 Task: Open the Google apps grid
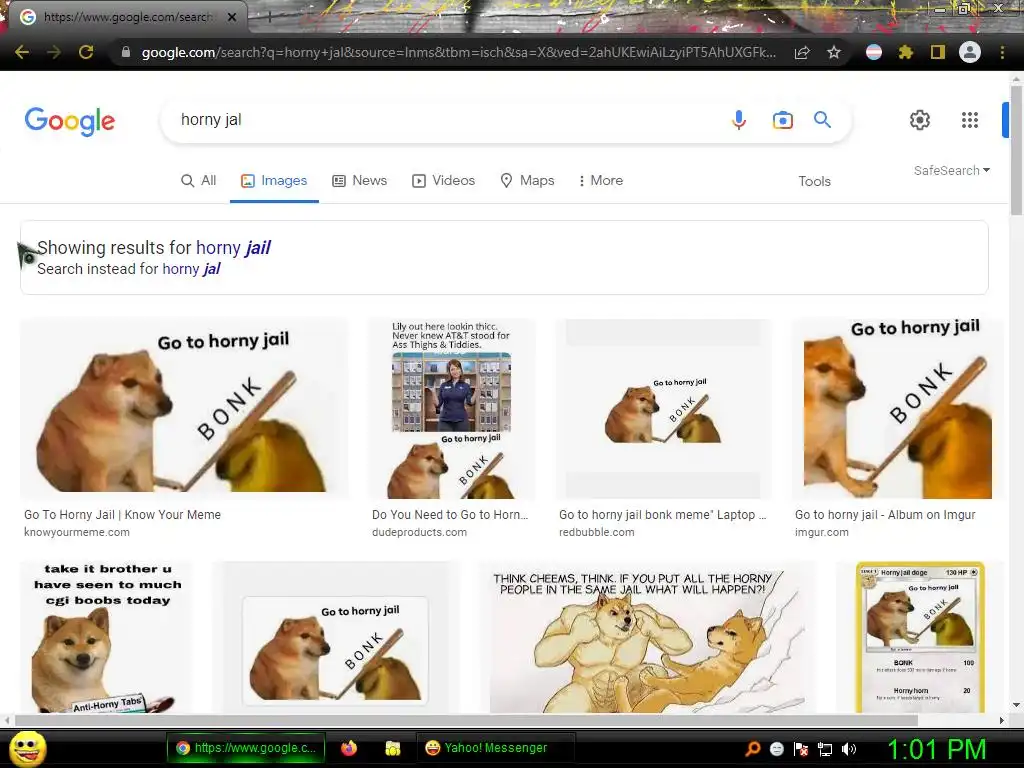(970, 120)
